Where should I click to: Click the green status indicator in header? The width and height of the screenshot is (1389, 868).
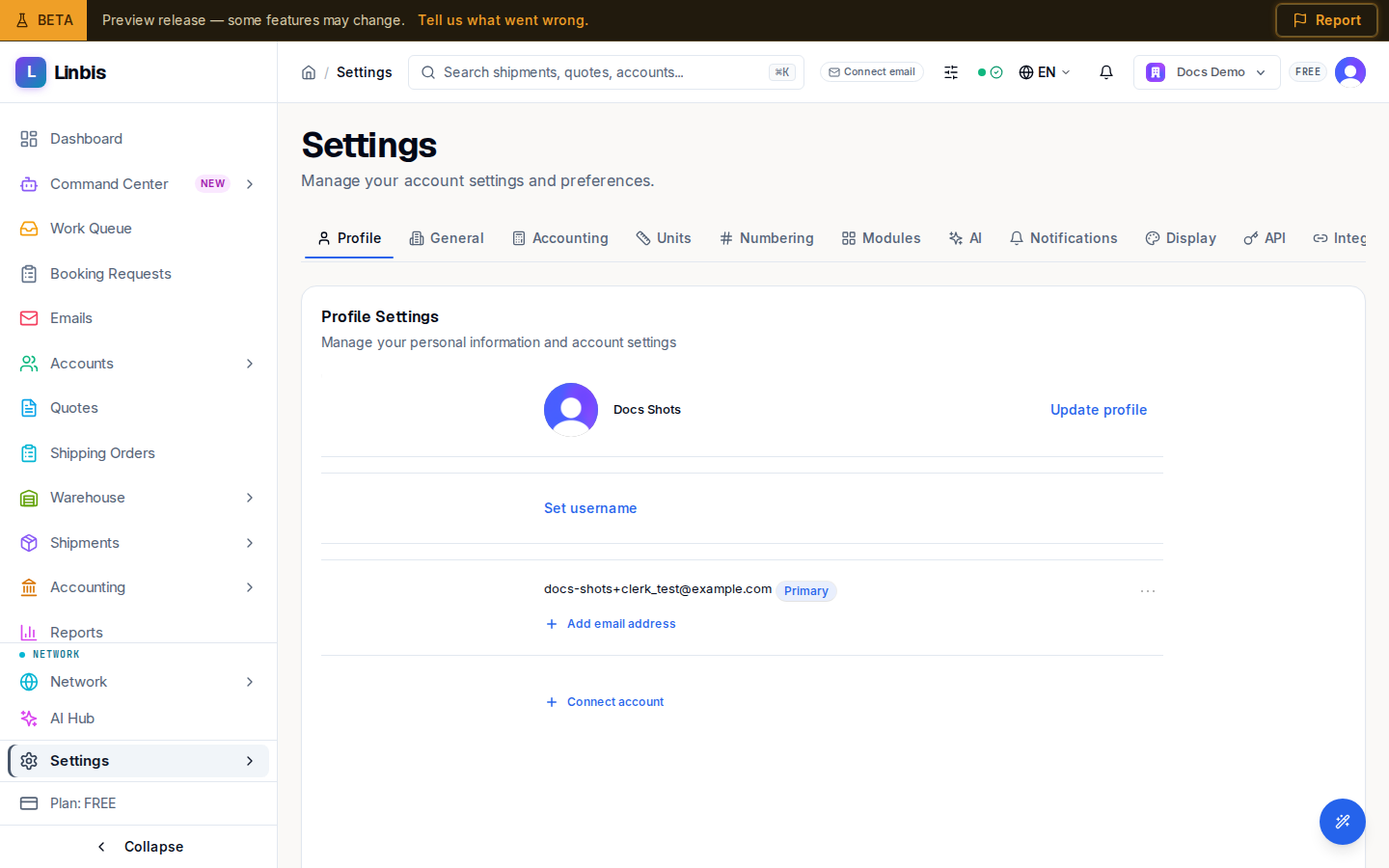pos(990,72)
